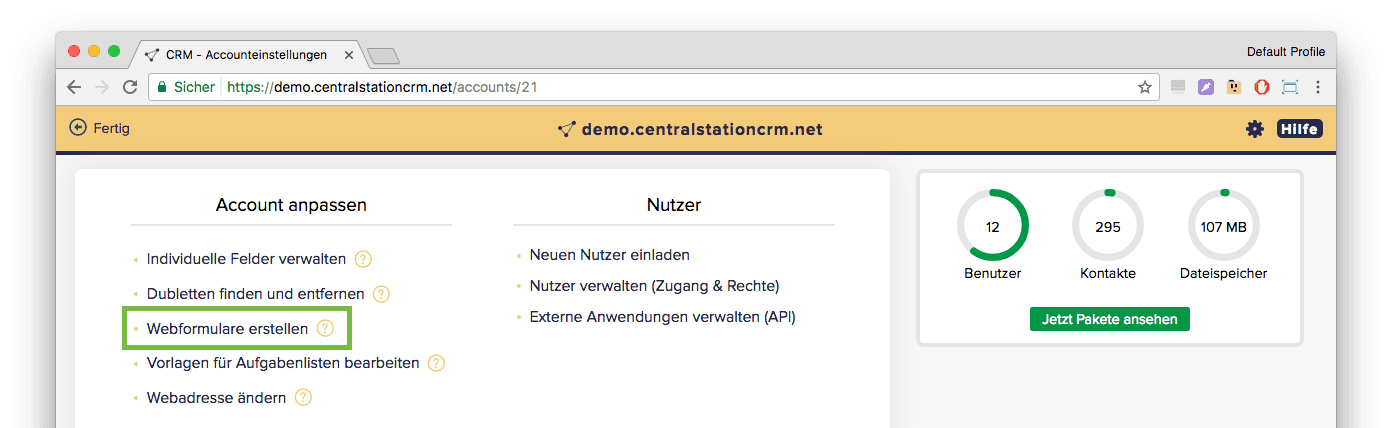The image size is (1392, 428).
Task: Open the Hilfe help button
Action: point(1299,129)
